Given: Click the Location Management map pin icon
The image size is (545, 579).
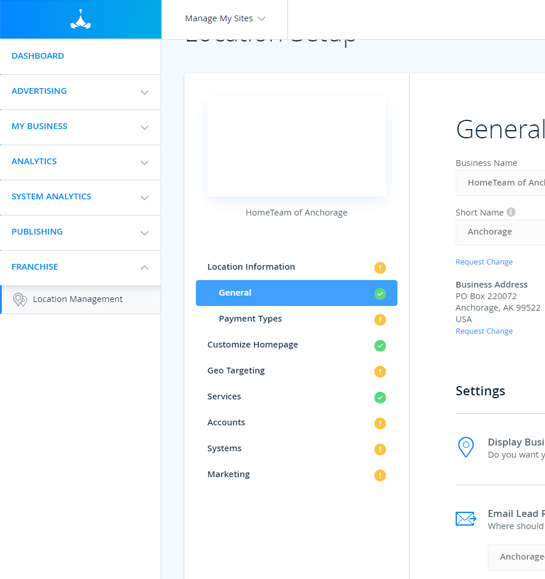Looking at the screenshot, I should [20, 299].
